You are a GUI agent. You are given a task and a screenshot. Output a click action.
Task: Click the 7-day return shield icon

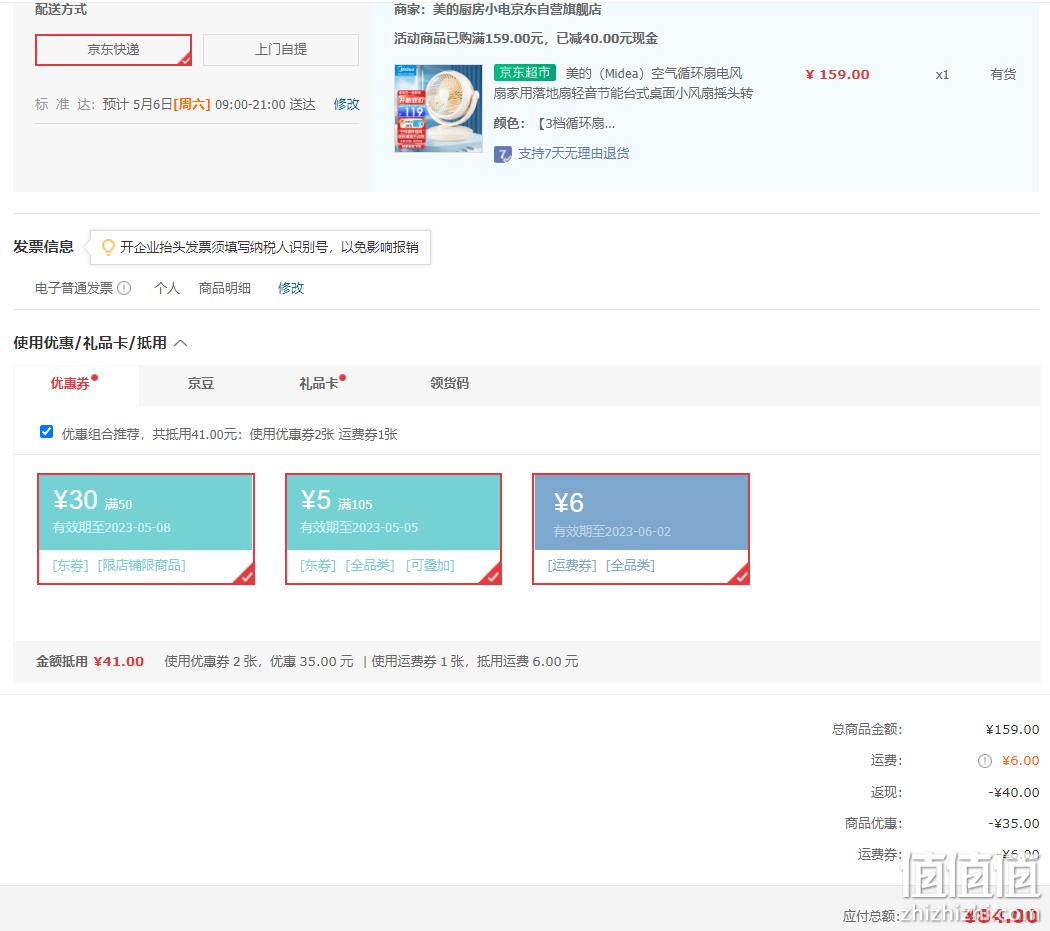503,155
